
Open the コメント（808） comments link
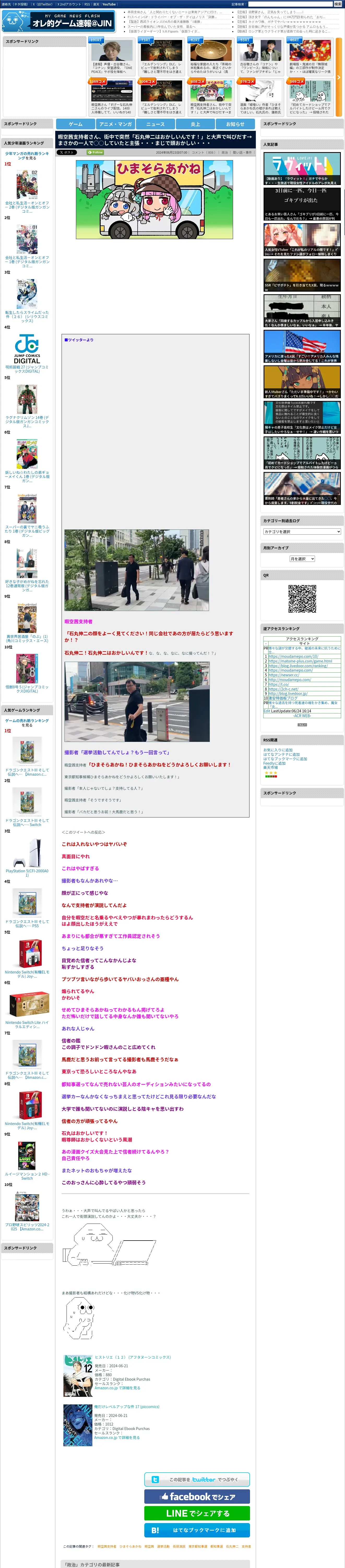click(x=204, y=153)
